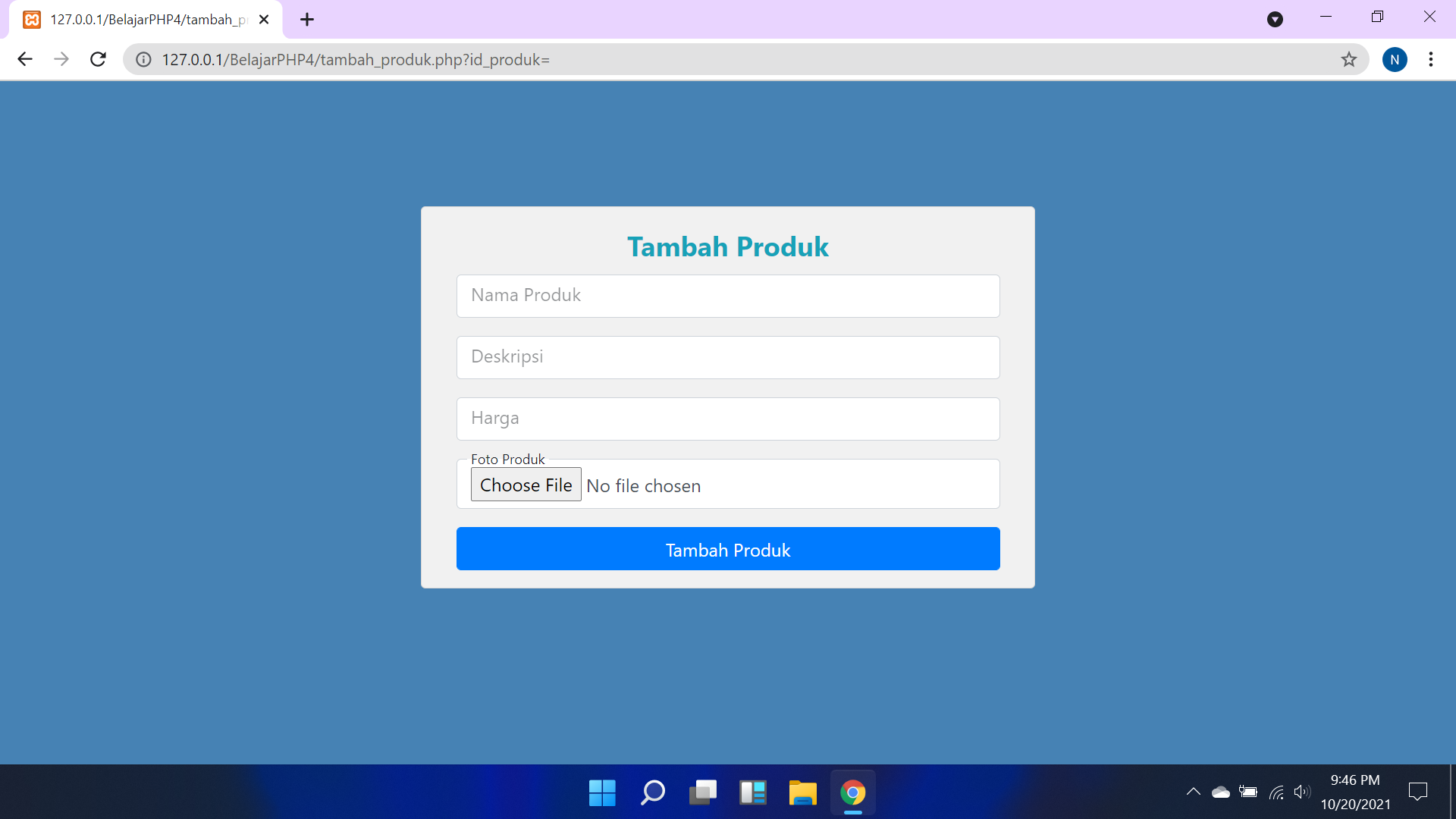Image resolution: width=1456 pixels, height=819 pixels.
Task: Bookmark this page with the star icon
Action: 1349,59
